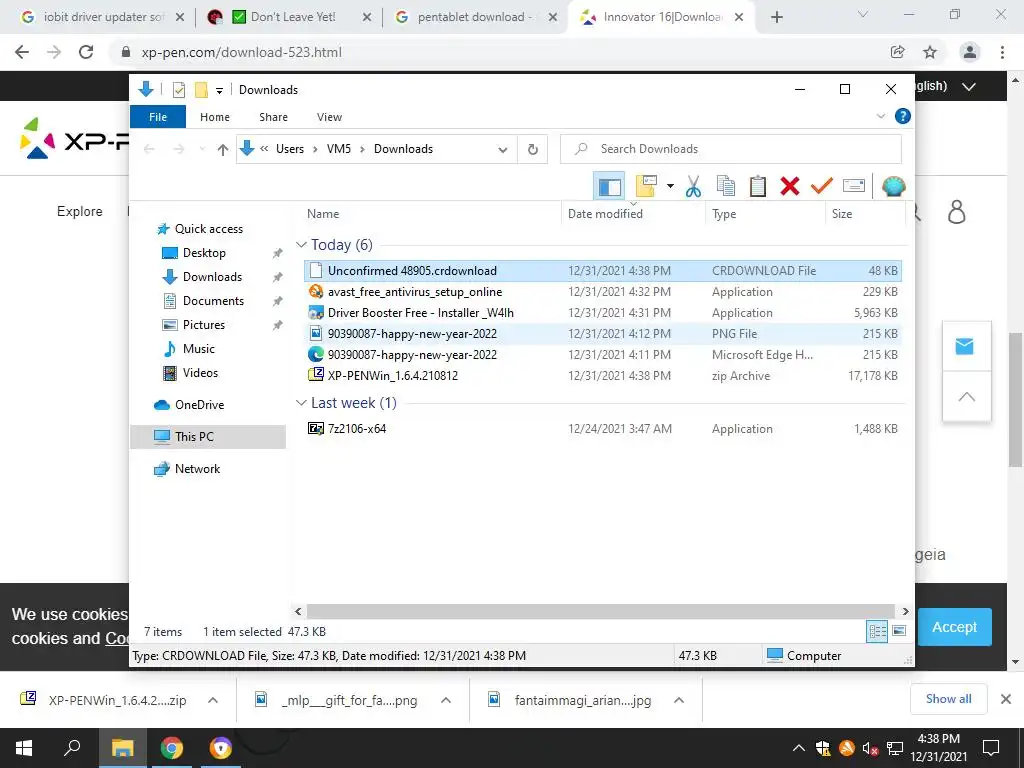Image resolution: width=1024 pixels, height=768 pixels.
Task: Open menu arrow for XP-PENWin zip download
Action: point(212,700)
